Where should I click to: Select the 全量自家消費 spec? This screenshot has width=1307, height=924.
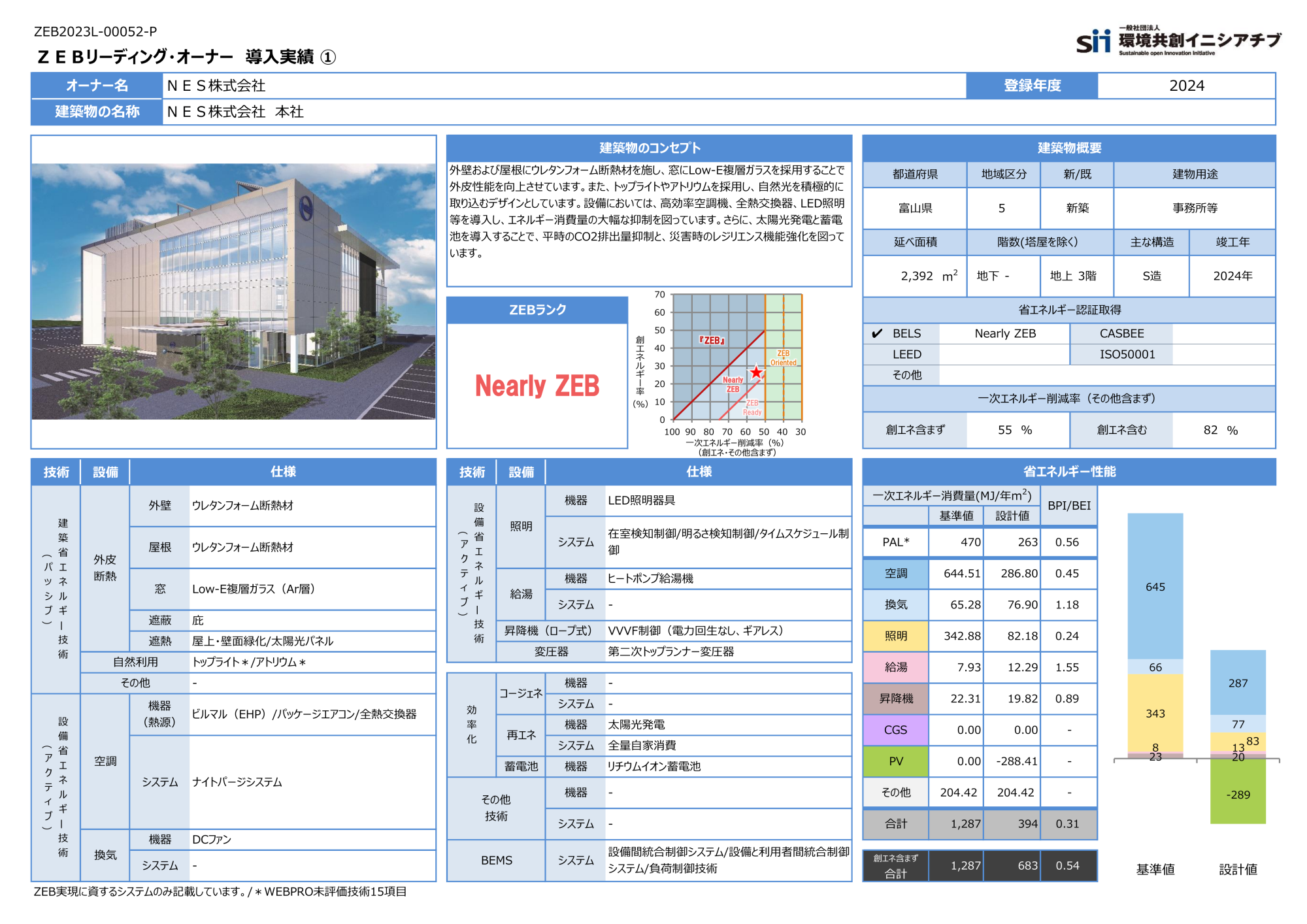tap(642, 746)
